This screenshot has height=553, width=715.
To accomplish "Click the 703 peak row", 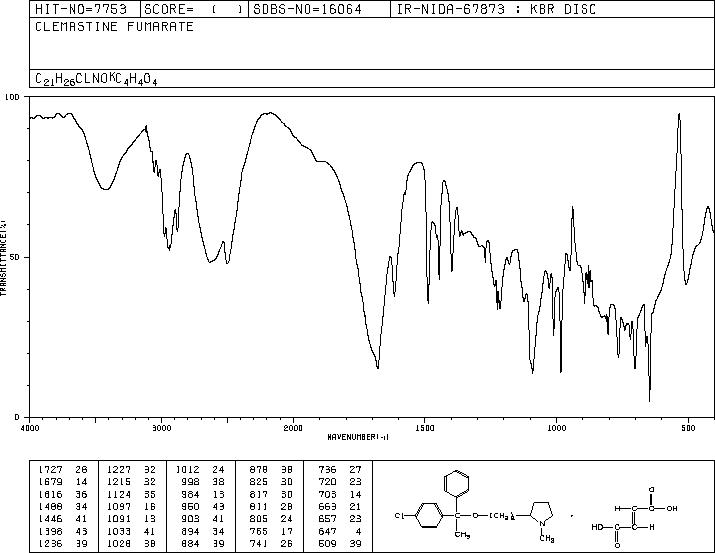I will (340, 494).
